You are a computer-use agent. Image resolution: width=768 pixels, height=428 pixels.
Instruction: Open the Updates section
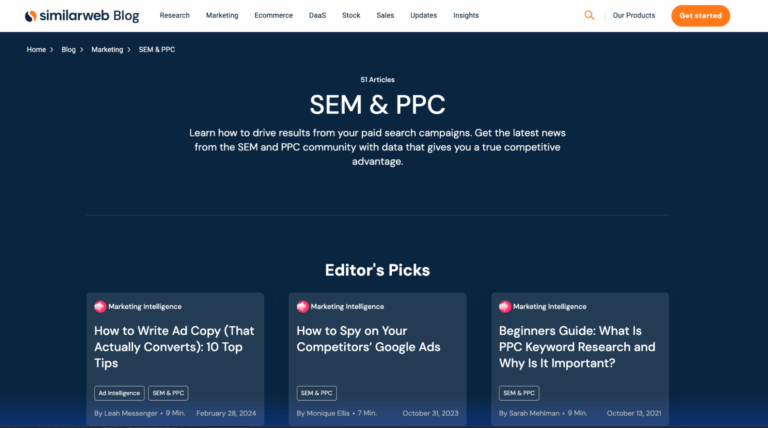pyautogui.click(x=423, y=16)
